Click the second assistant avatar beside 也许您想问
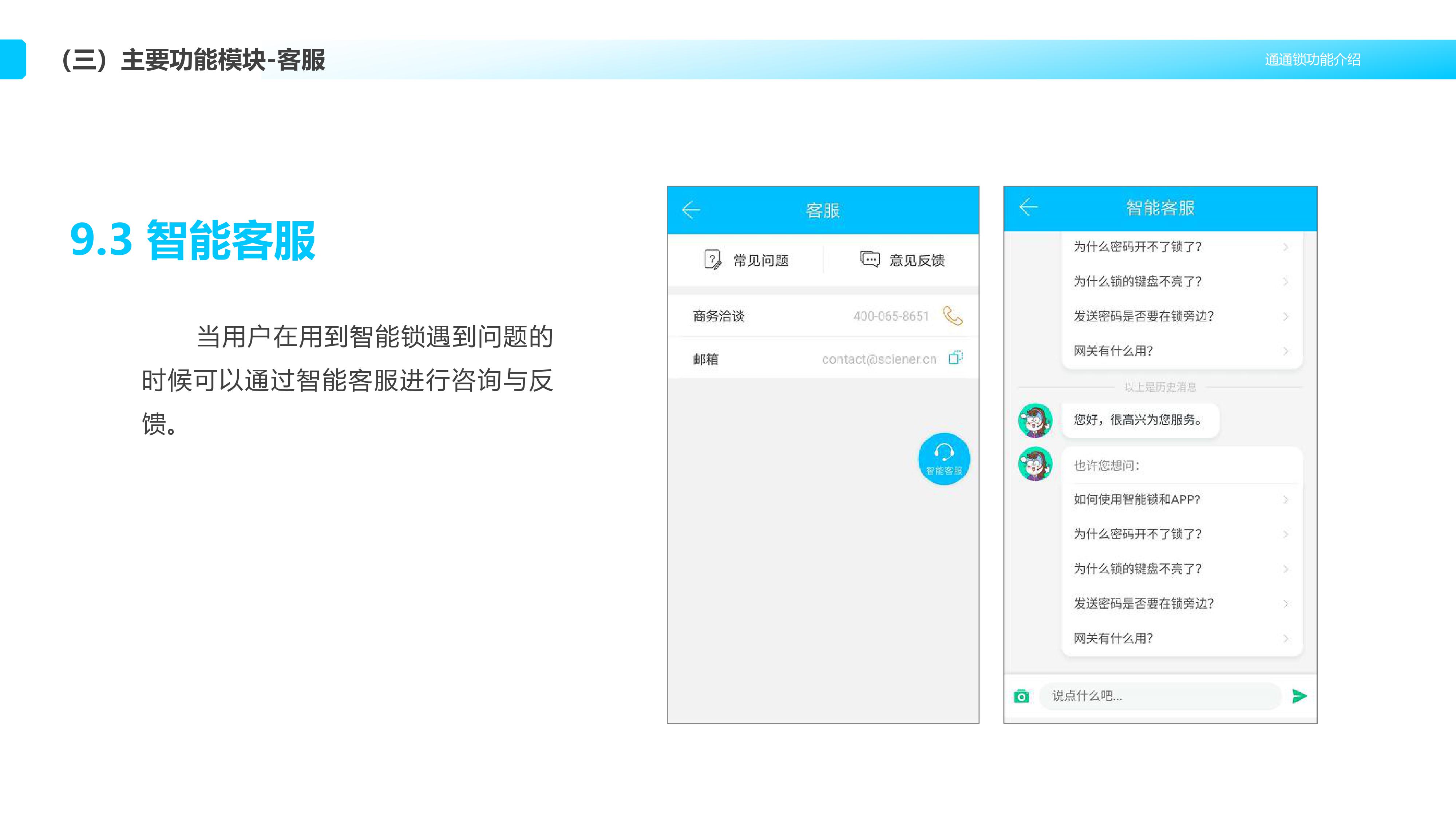This screenshot has height=819, width=1456. (1035, 463)
